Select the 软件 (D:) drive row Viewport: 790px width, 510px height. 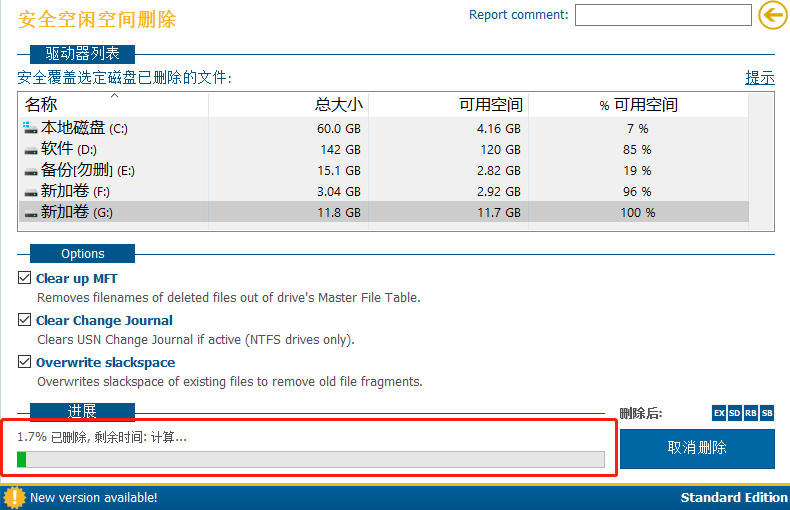(x=384, y=150)
